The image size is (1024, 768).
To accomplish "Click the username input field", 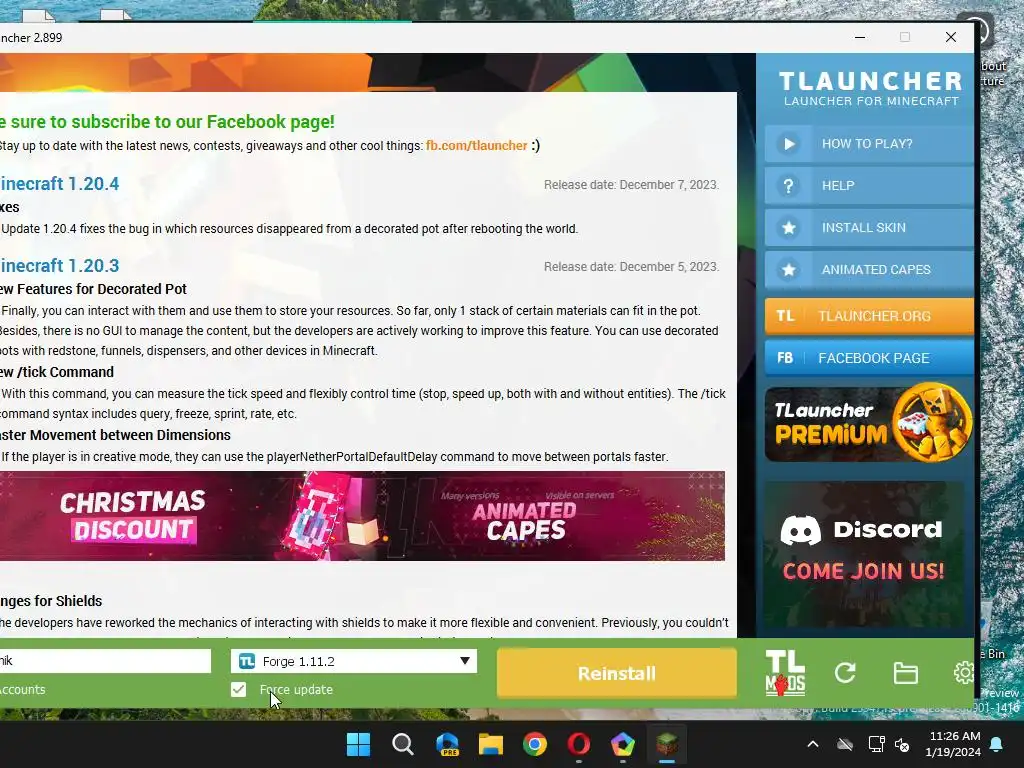I will tap(105, 661).
